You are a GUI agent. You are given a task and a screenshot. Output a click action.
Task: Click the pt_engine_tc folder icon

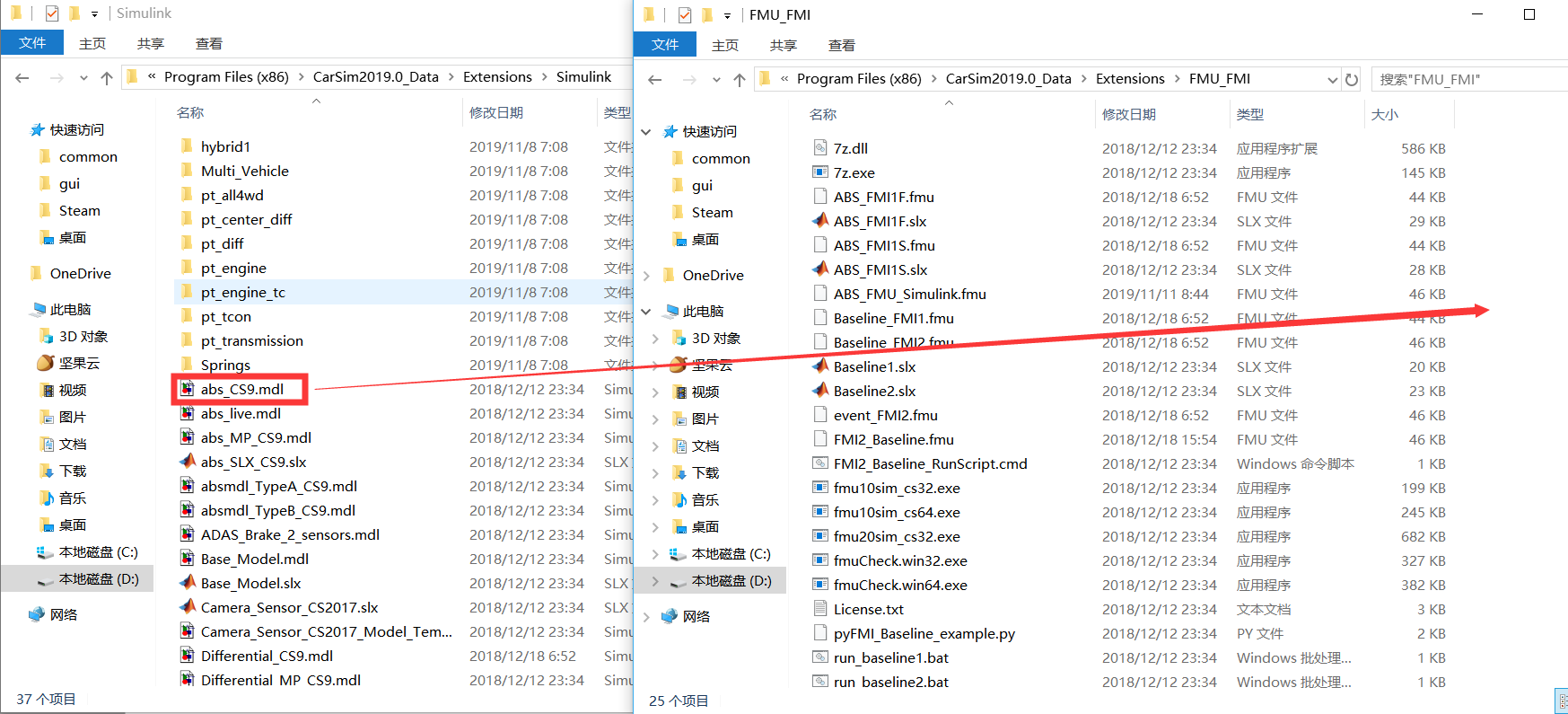tap(187, 292)
